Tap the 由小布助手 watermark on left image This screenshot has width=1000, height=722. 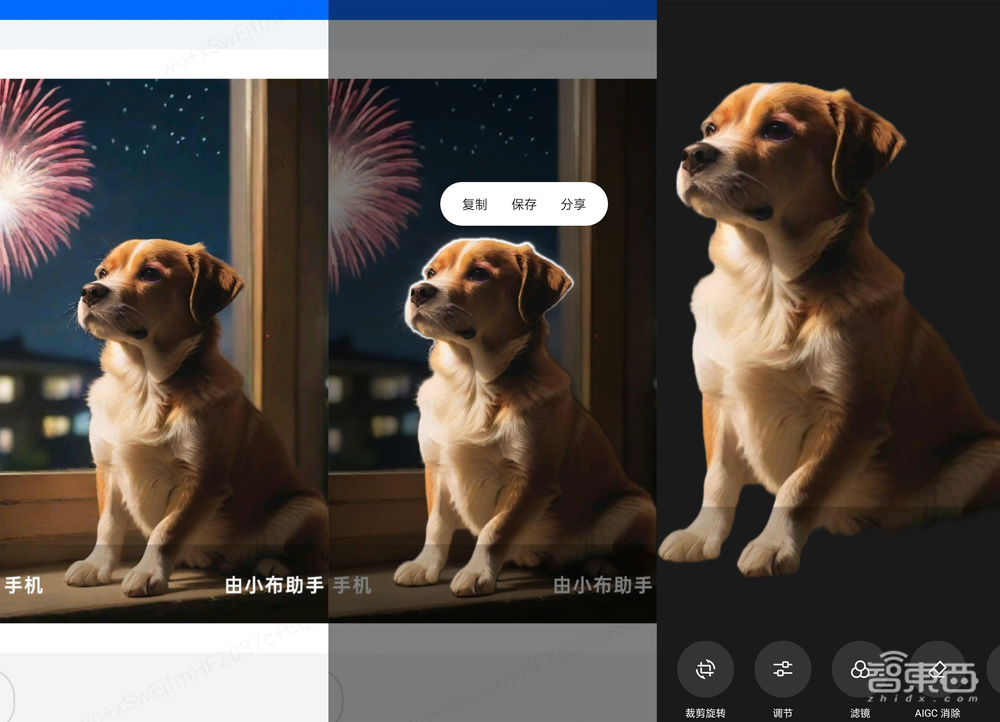point(273,585)
